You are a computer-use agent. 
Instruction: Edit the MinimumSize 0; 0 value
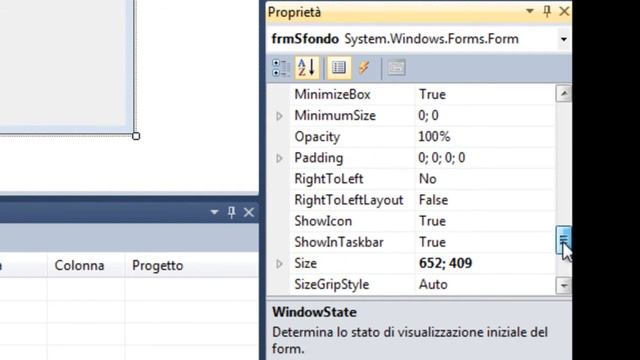tap(428, 116)
